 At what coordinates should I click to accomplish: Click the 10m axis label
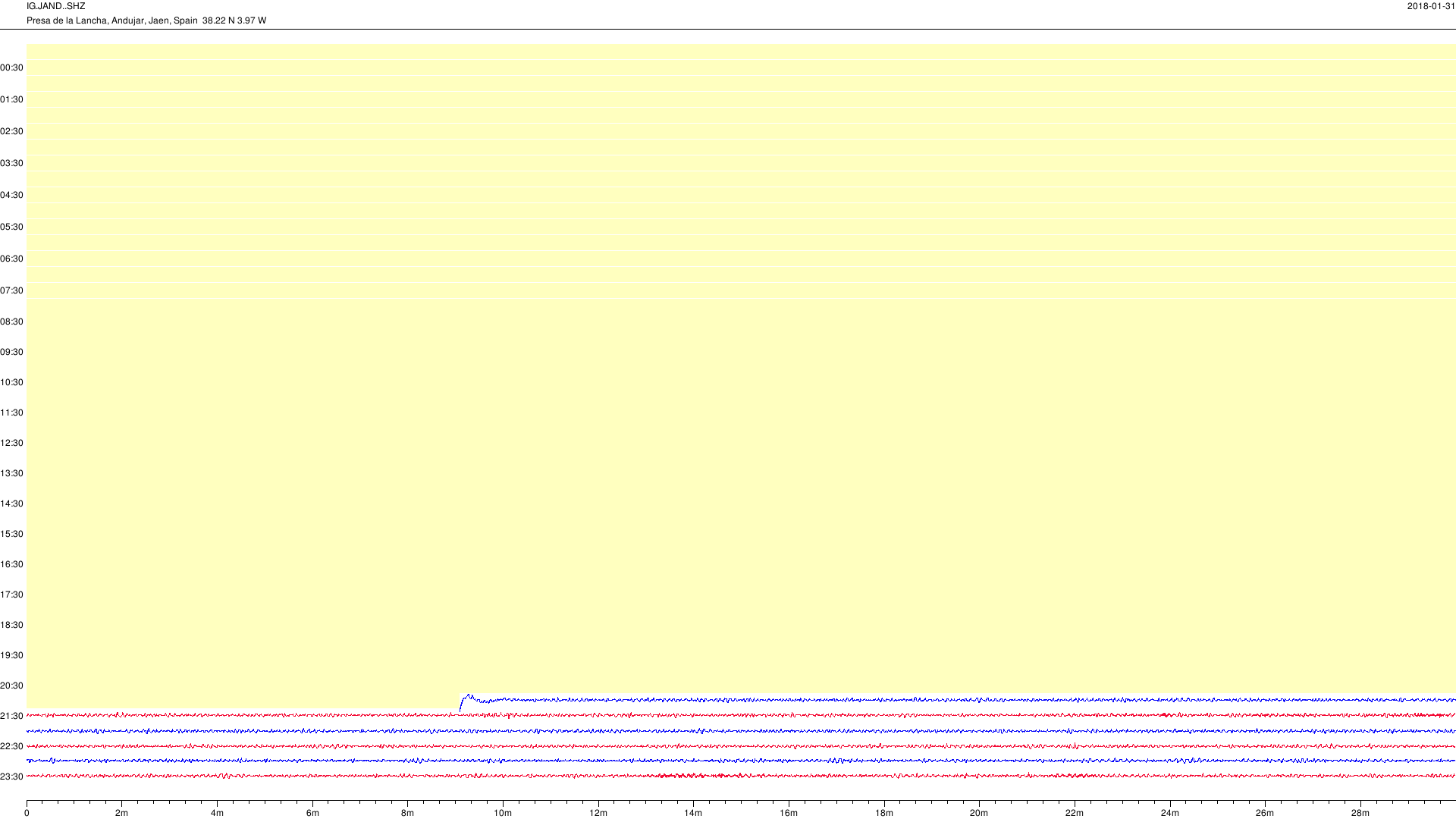503,813
